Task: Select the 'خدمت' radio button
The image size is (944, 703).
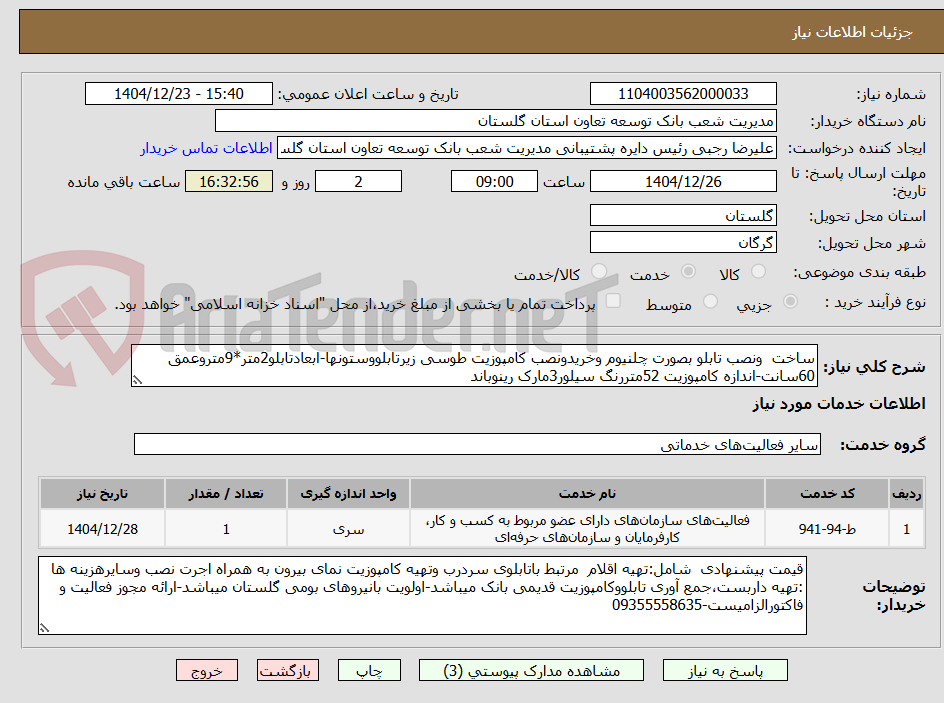Action: (x=688, y=272)
